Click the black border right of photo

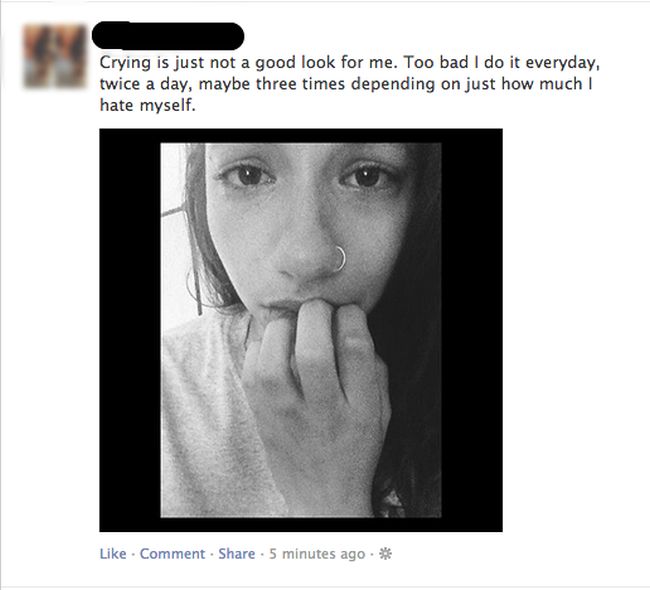point(472,330)
